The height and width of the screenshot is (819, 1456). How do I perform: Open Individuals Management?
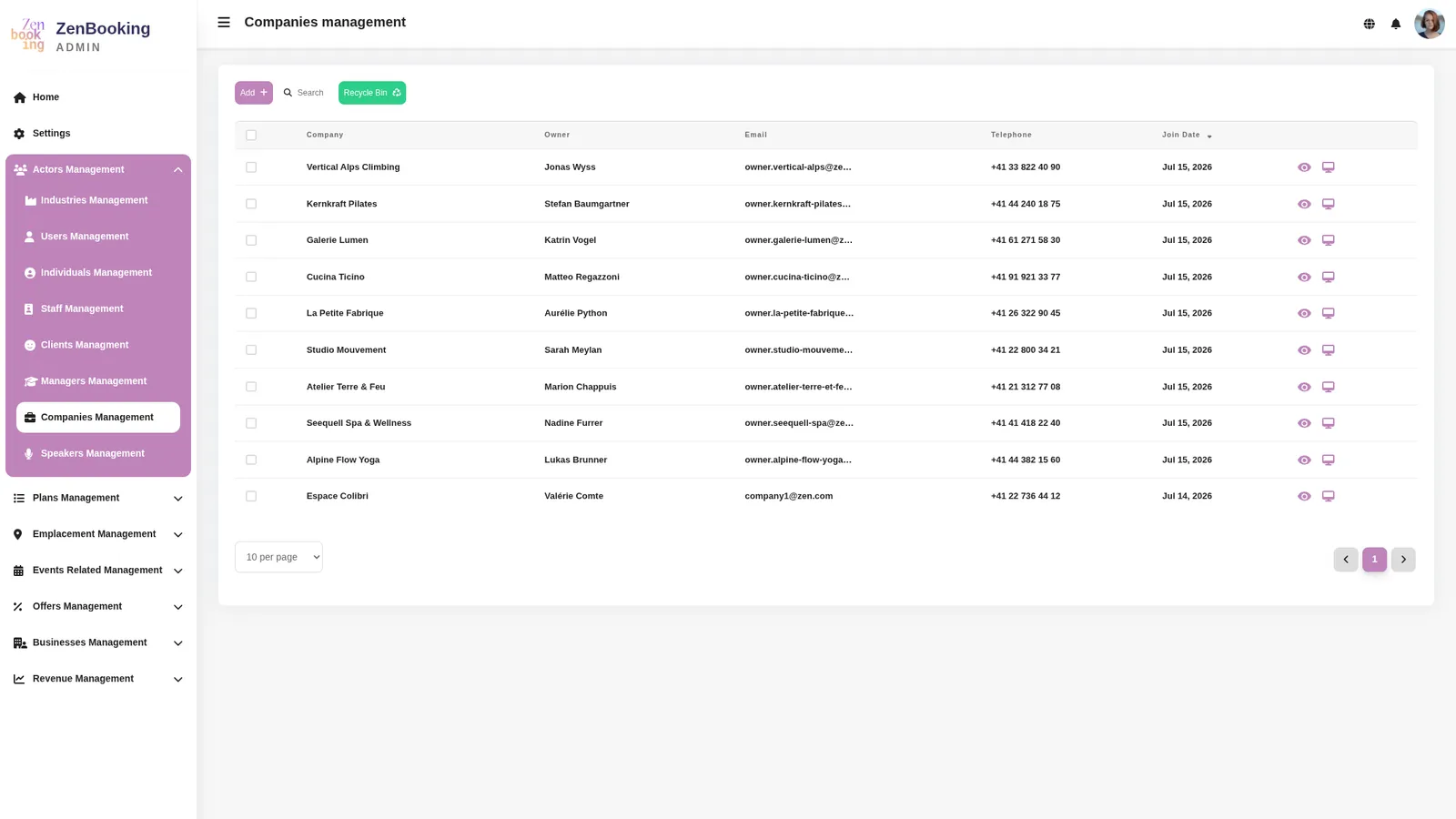[x=98, y=273]
